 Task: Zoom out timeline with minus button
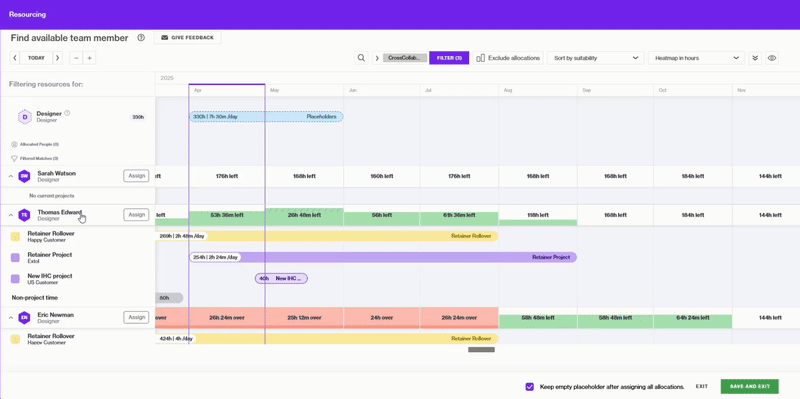tap(77, 58)
